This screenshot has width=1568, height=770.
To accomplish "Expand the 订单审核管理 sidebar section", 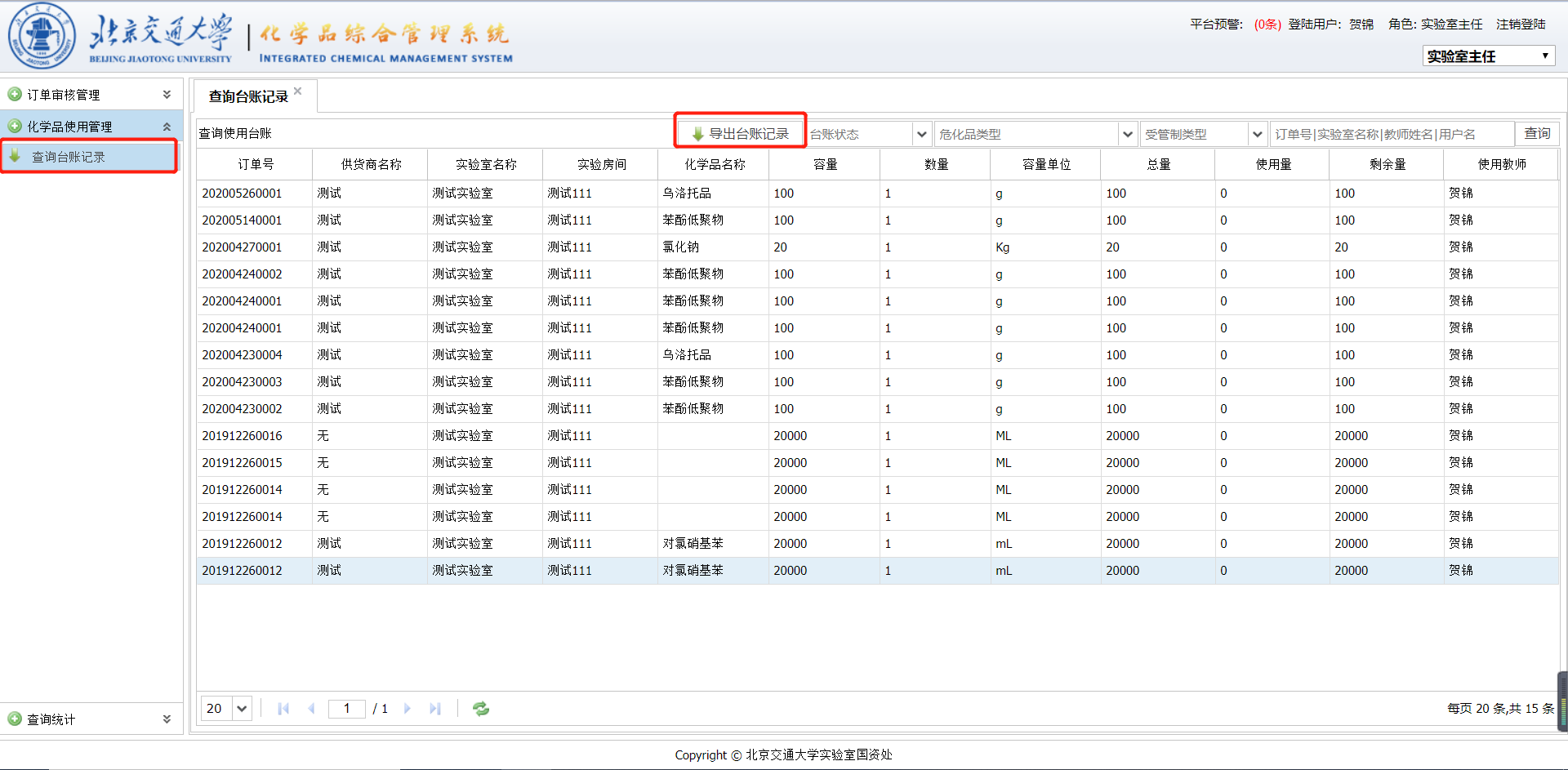I will click(x=167, y=95).
